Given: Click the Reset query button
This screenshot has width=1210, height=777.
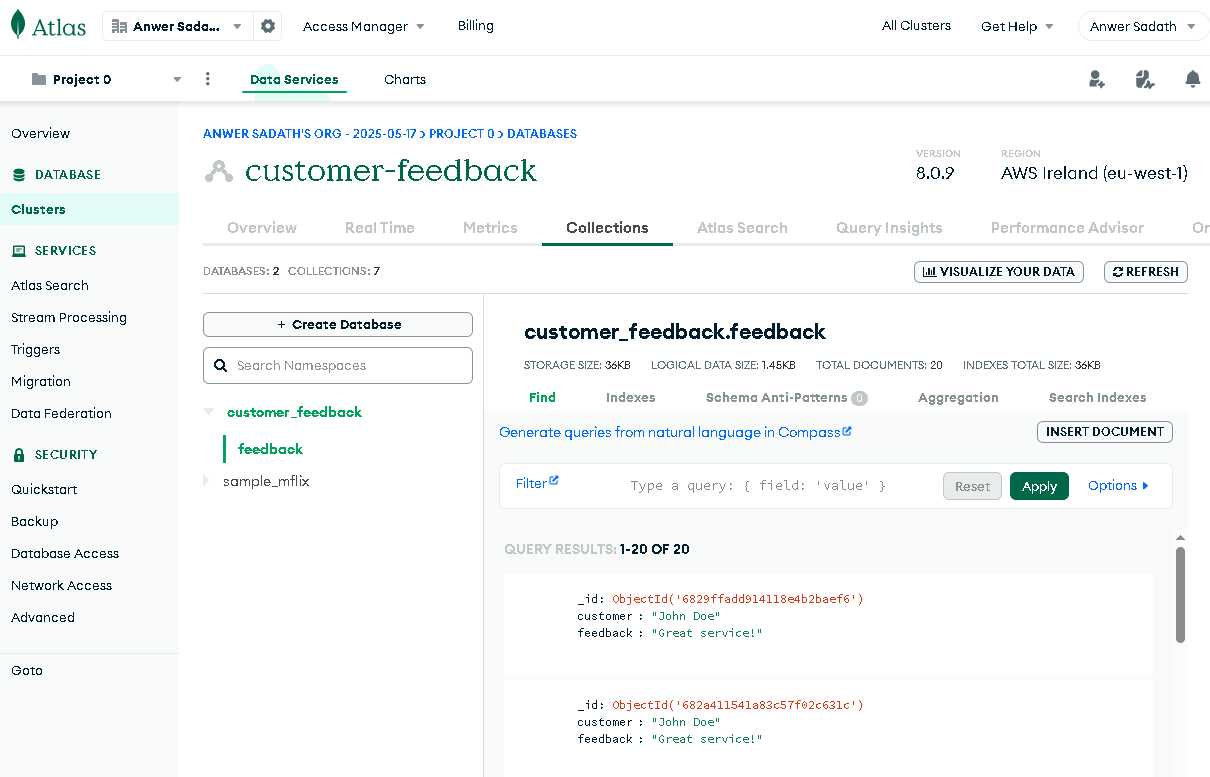Looking at the screenshot, I should [x=972, y=486].
